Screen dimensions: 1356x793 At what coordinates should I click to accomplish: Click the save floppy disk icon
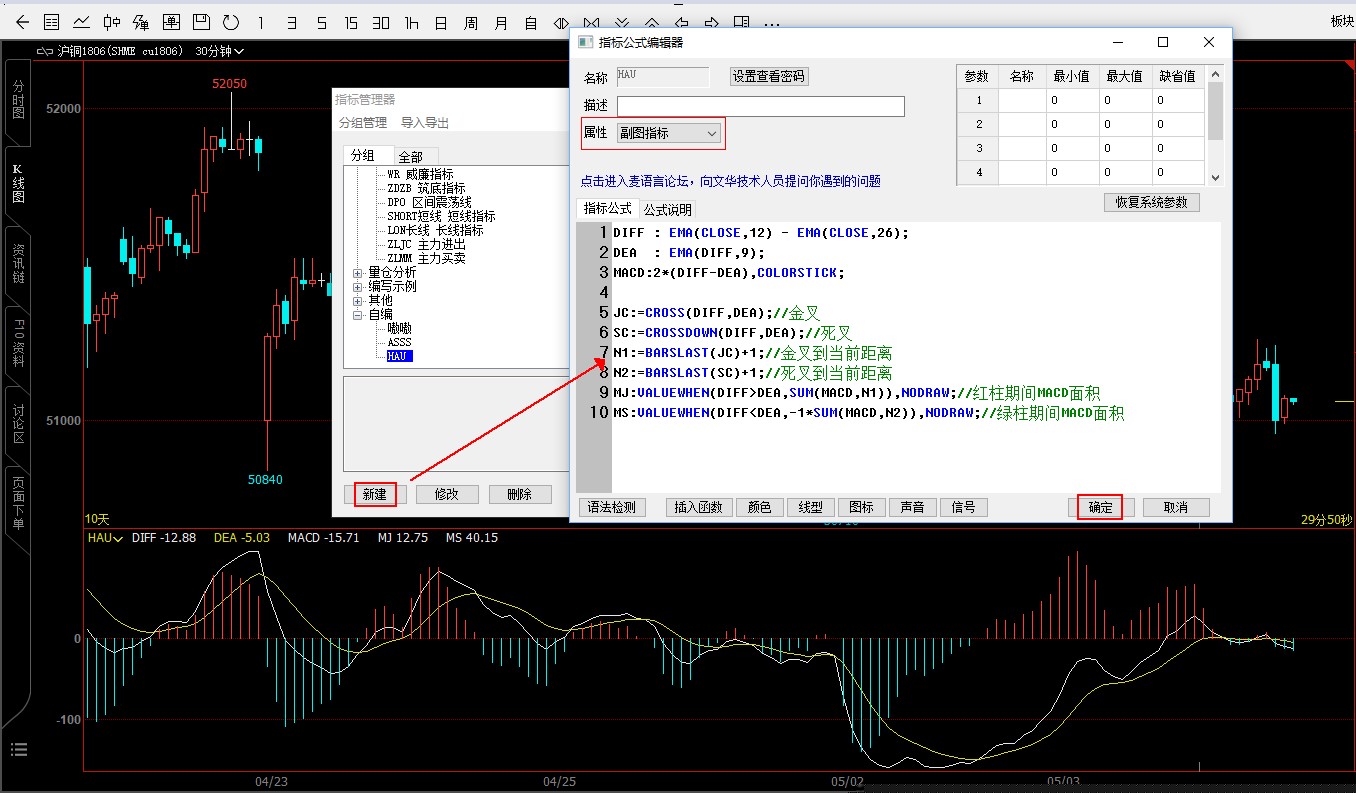(201, 22)
